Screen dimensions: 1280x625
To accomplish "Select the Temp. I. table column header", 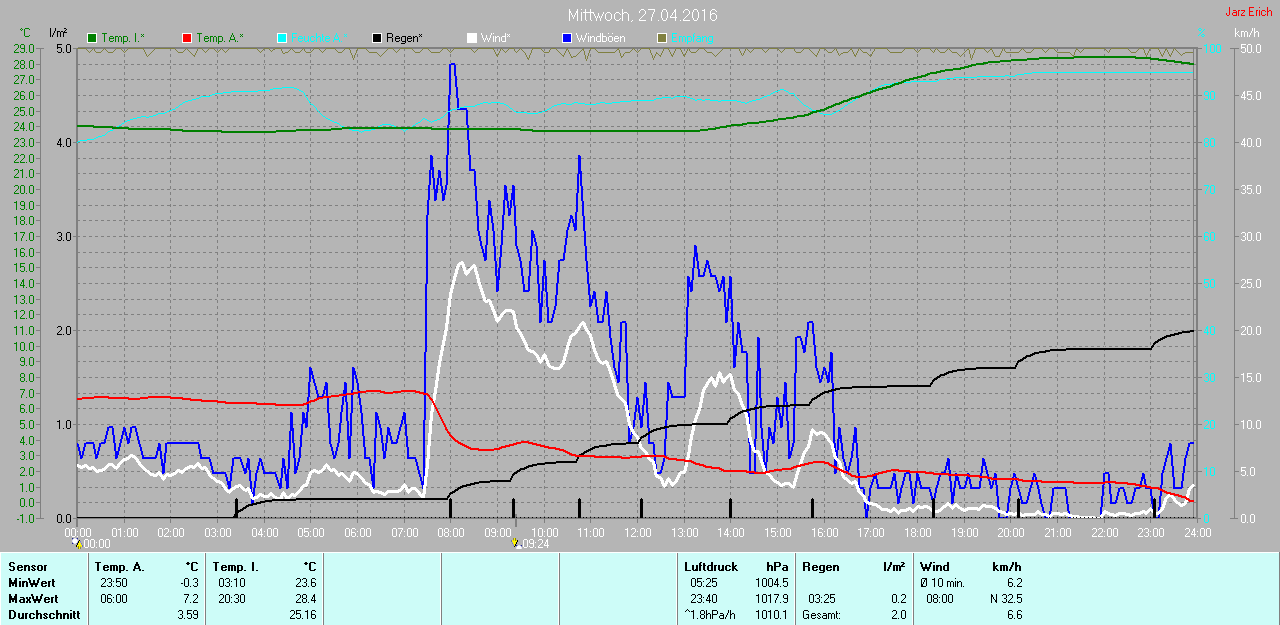I will [x=235, y=567].
